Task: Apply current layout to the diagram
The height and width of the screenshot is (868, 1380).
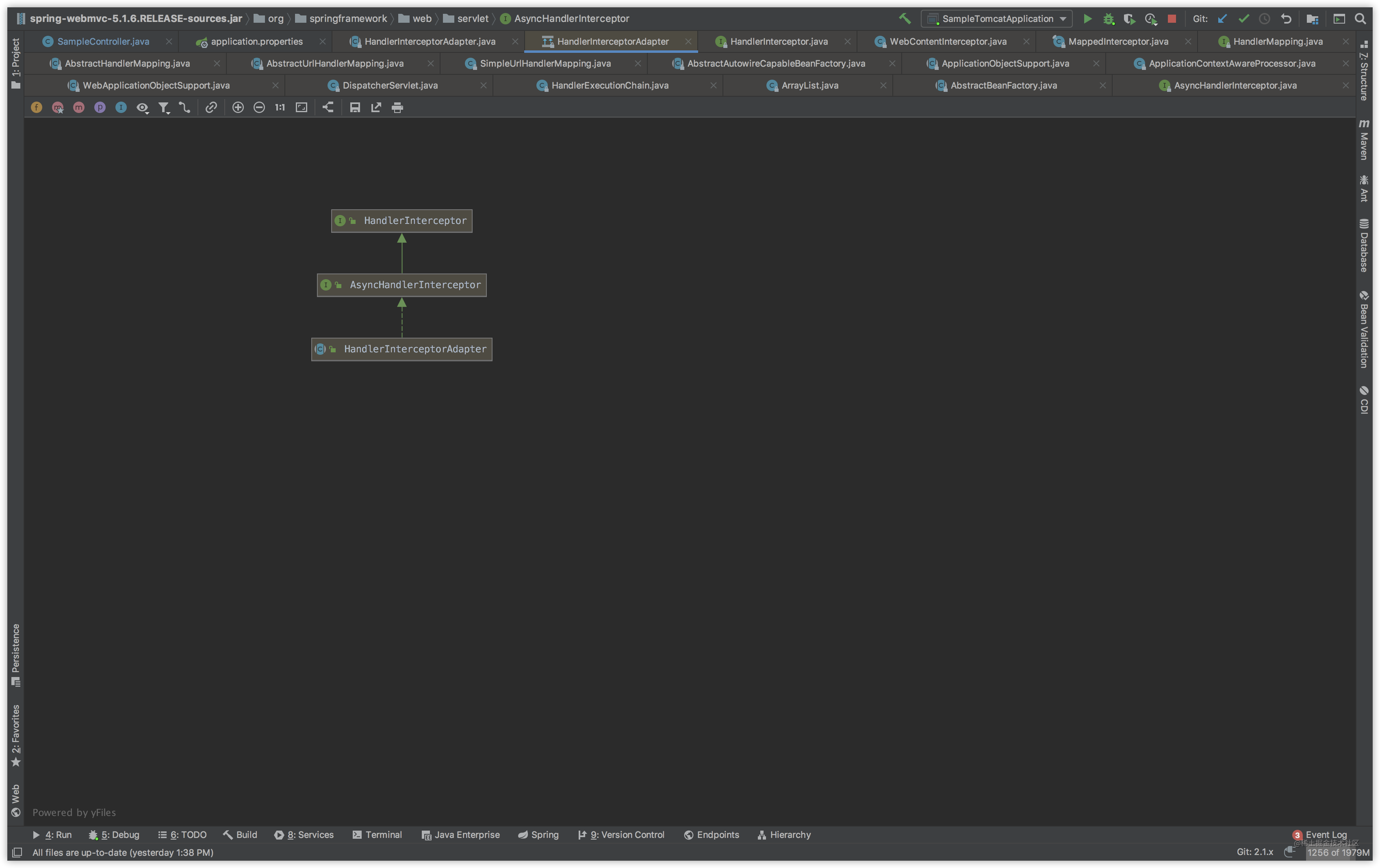Action: (x=328, y=108)
